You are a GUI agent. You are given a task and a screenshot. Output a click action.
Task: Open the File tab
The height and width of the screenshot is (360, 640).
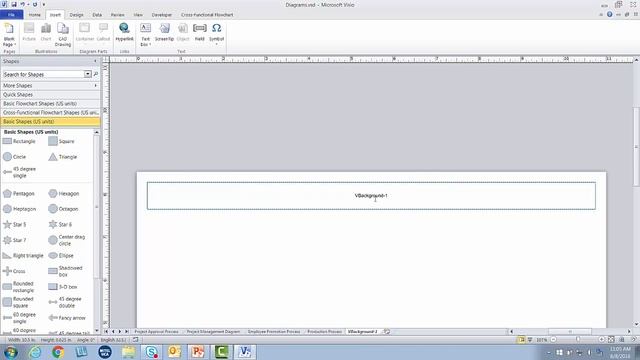(x=11, y=15)
